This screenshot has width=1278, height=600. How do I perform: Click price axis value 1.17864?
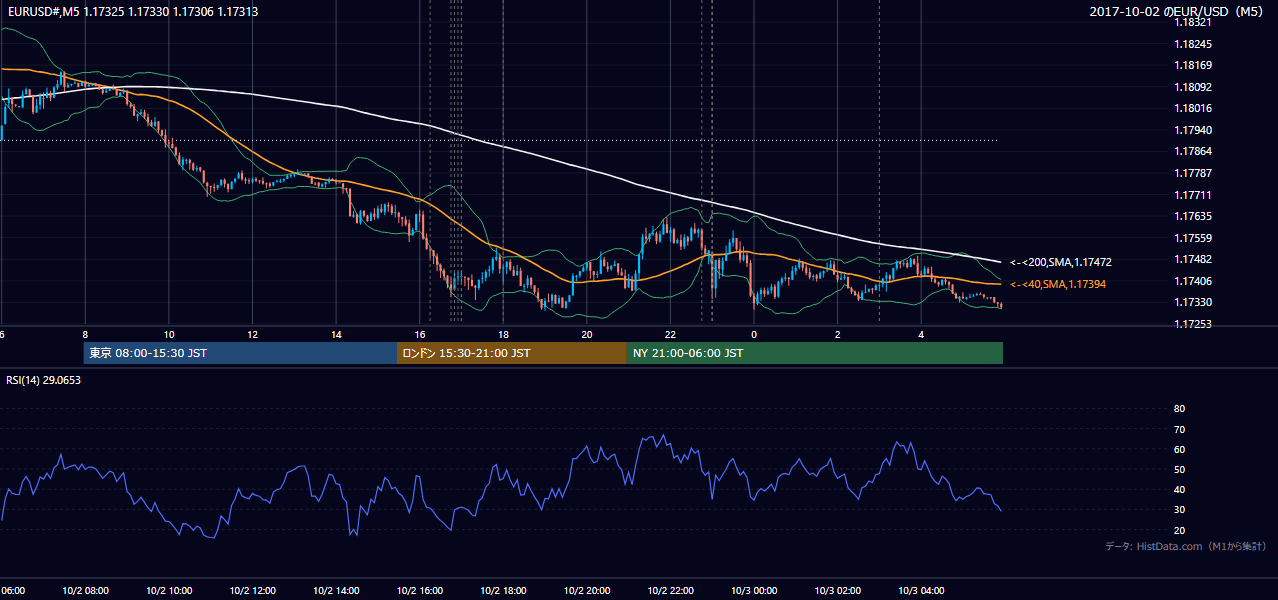[1194, 151]
